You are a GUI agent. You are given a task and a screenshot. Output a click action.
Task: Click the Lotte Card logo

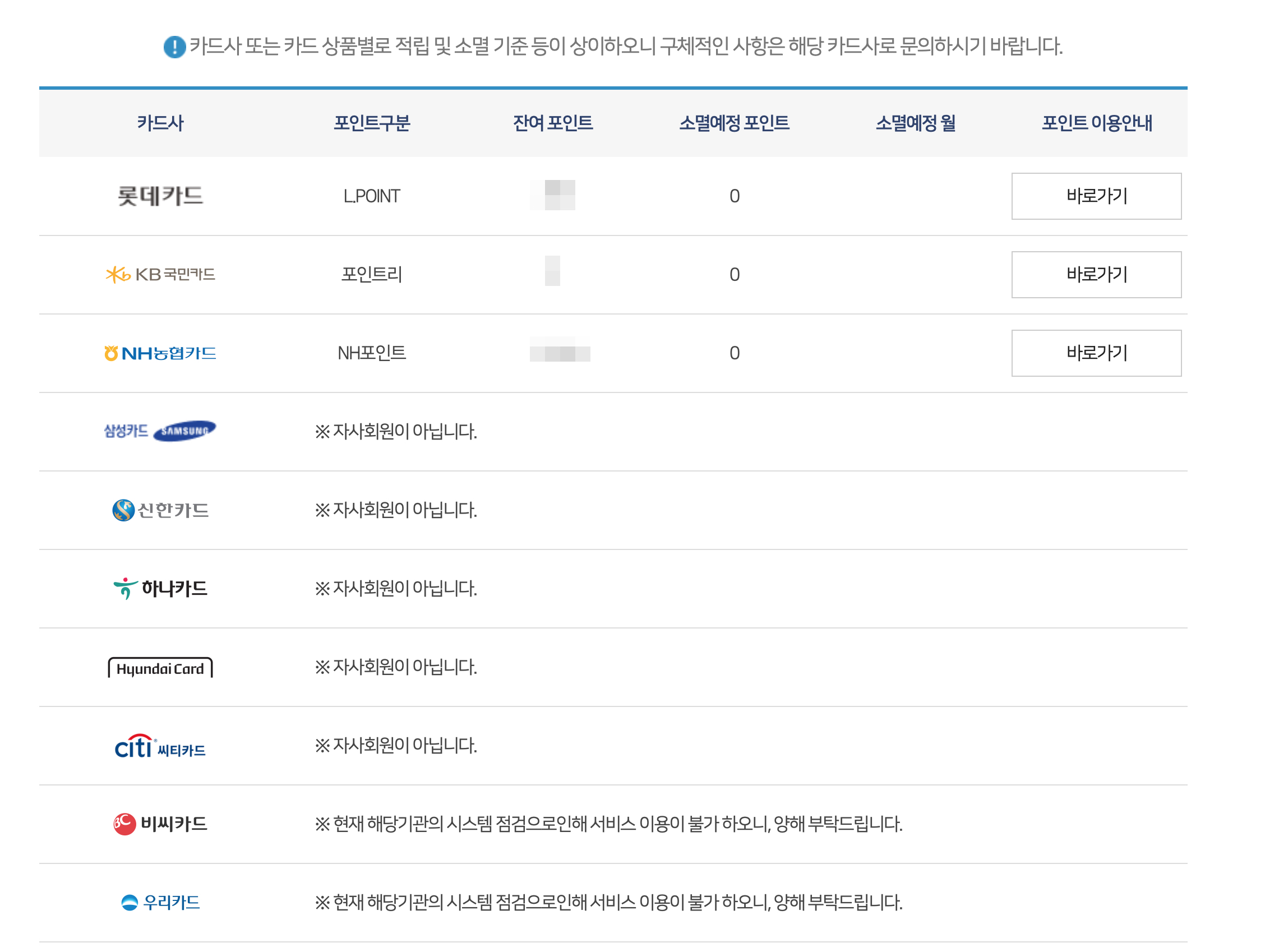coord(160,196)
